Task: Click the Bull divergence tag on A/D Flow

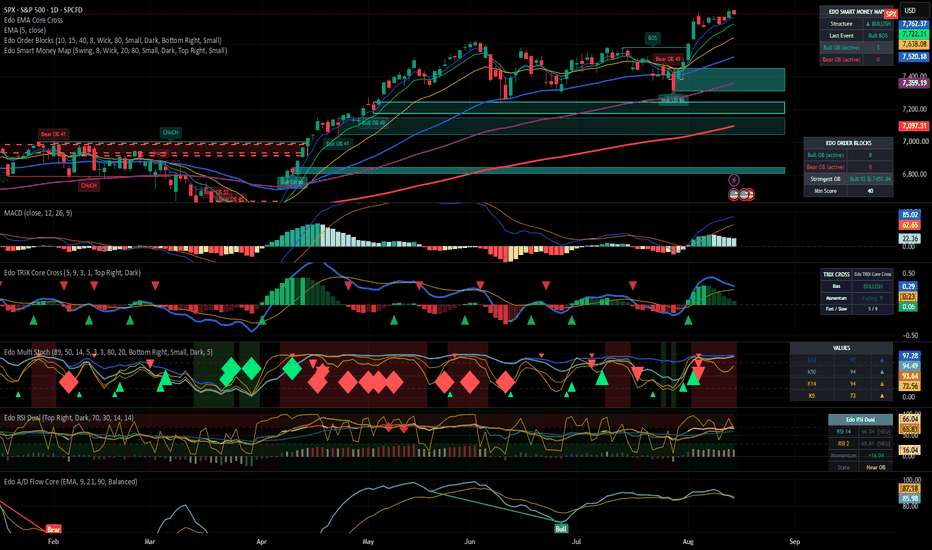Action: pyautogui.click(x=561, y=529)
